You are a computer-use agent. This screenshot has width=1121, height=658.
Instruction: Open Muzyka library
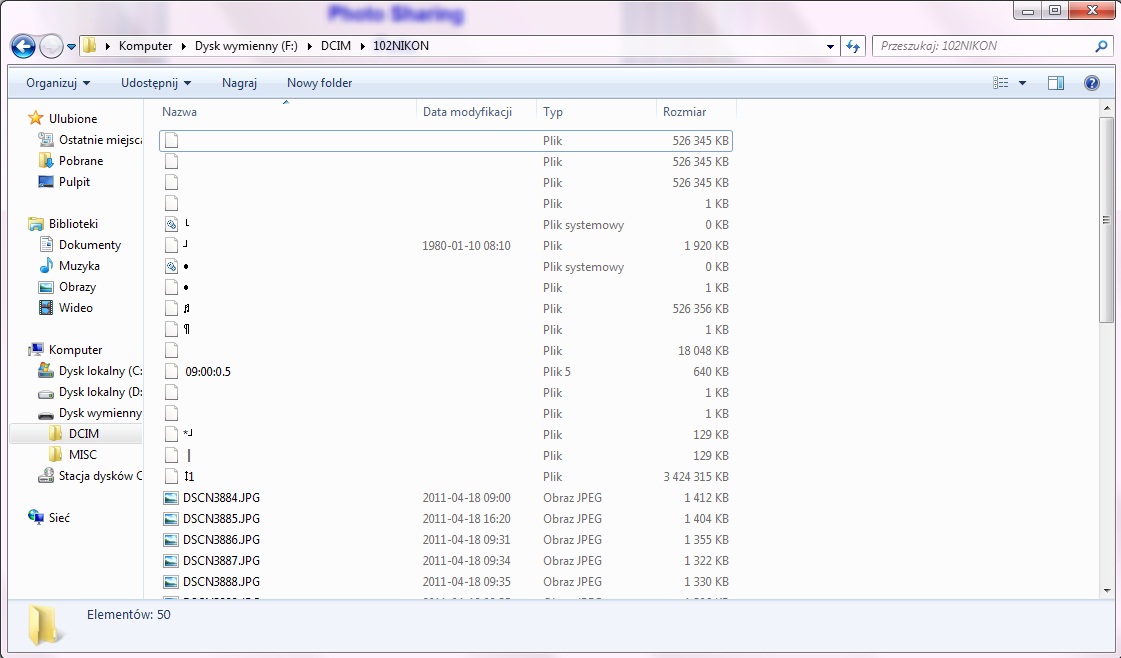[x=79, y=266]
